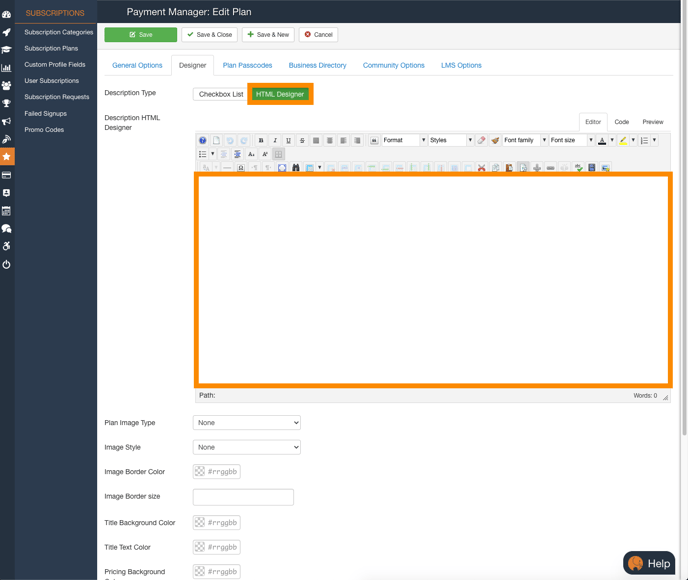Click the trophy icon in left sidebar
This screenshot has width=688, height=580.
coord(7,103)
